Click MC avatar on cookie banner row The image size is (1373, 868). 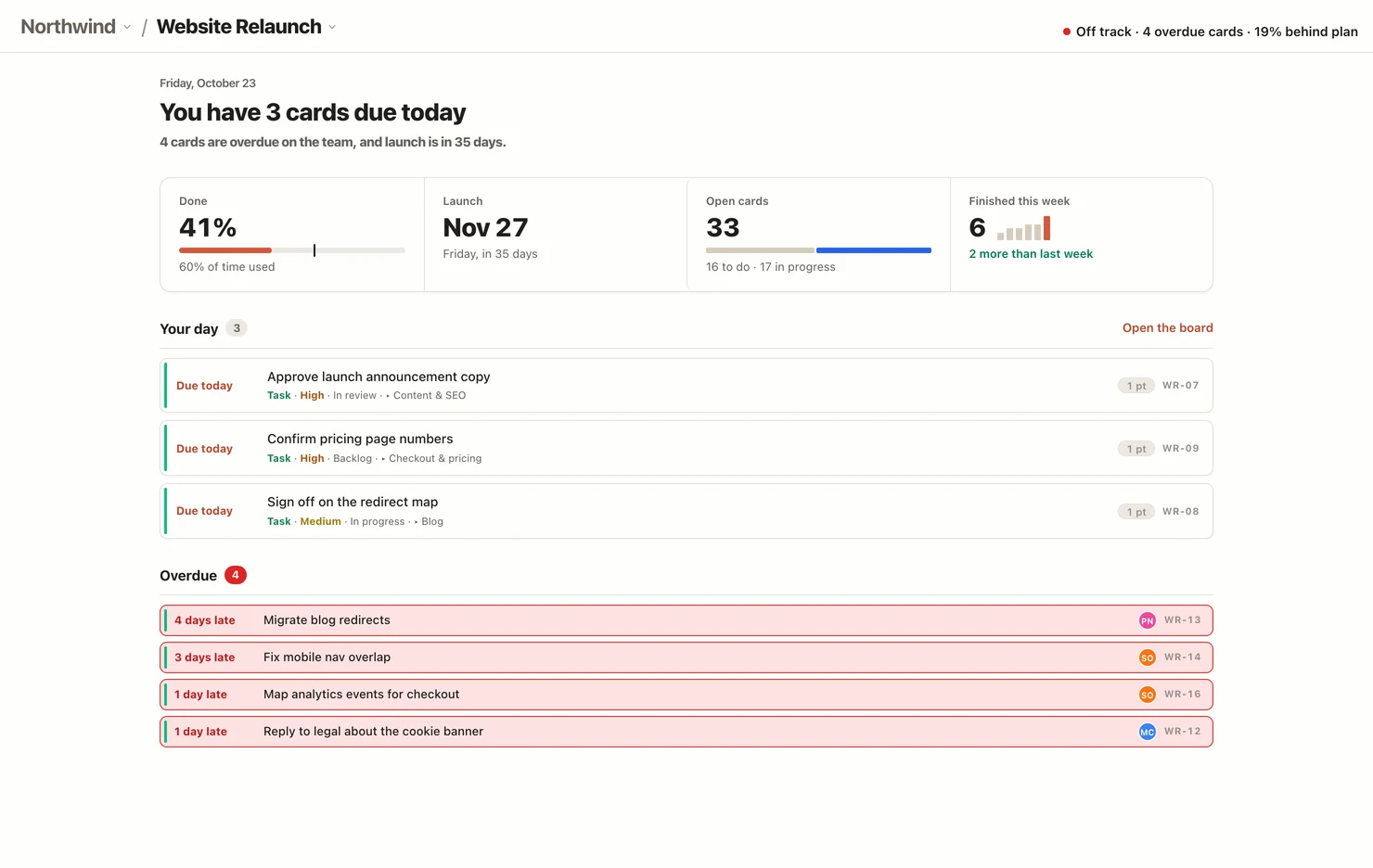(1148, 732)
